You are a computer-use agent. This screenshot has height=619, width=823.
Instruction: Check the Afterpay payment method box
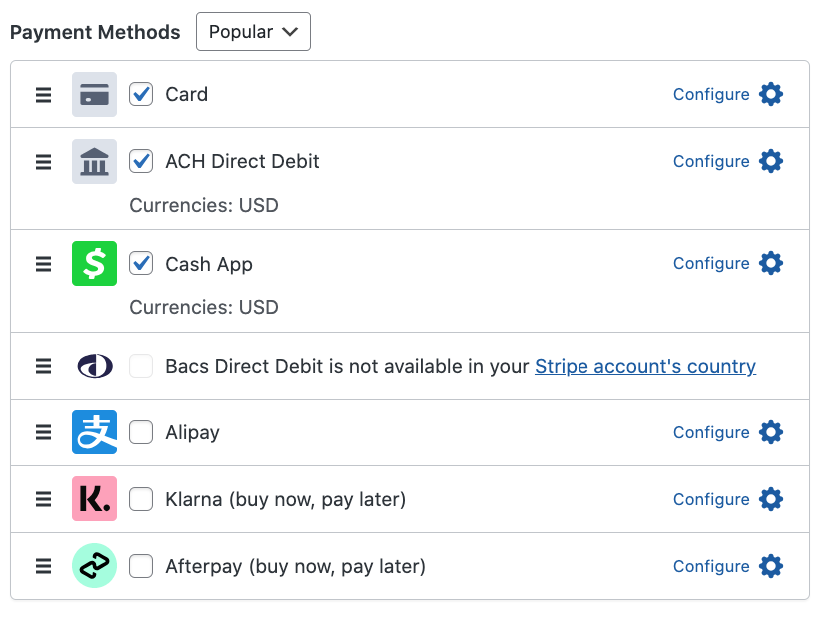[141, 567]
